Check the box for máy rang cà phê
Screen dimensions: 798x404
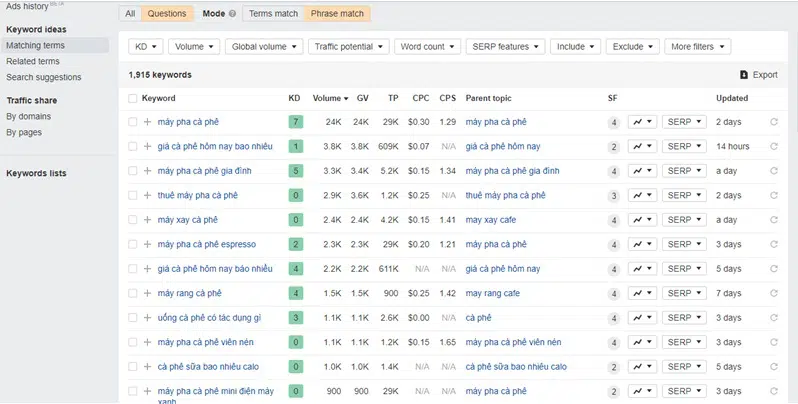(133, 293)
